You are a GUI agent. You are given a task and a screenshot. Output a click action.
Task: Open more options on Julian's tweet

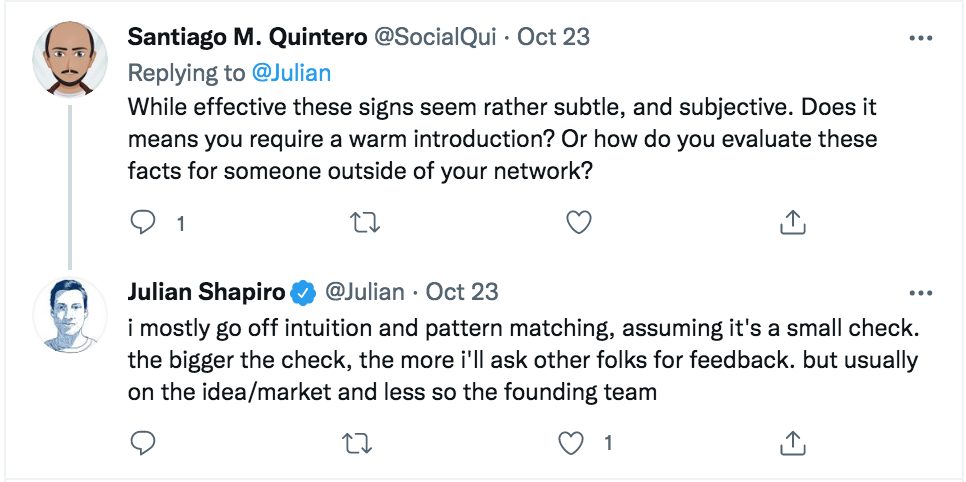pyautogui.click(x=919, y=294)
